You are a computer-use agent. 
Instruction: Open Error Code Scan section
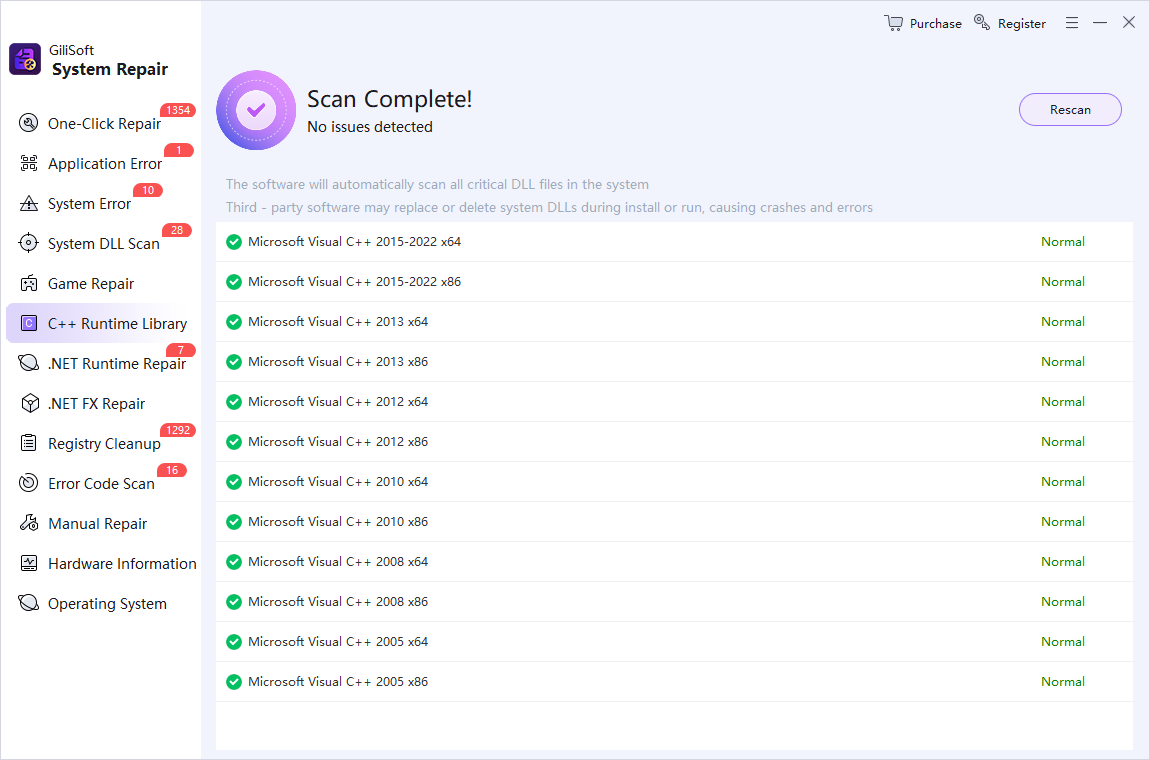pyautogui.click(x=101, y=483)
